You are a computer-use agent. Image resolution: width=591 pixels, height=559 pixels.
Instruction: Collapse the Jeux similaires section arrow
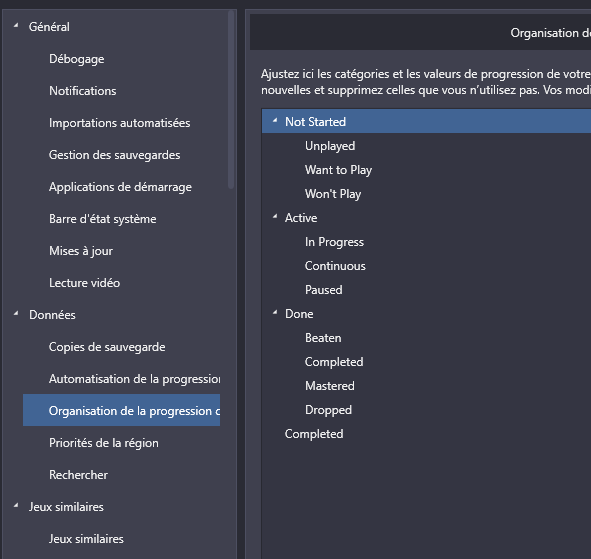(x=16, y=505)
